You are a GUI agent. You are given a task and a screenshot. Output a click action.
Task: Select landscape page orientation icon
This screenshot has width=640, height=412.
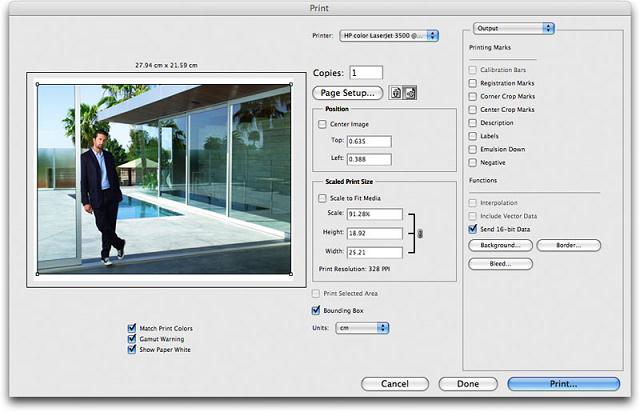(x=410, y=93)
